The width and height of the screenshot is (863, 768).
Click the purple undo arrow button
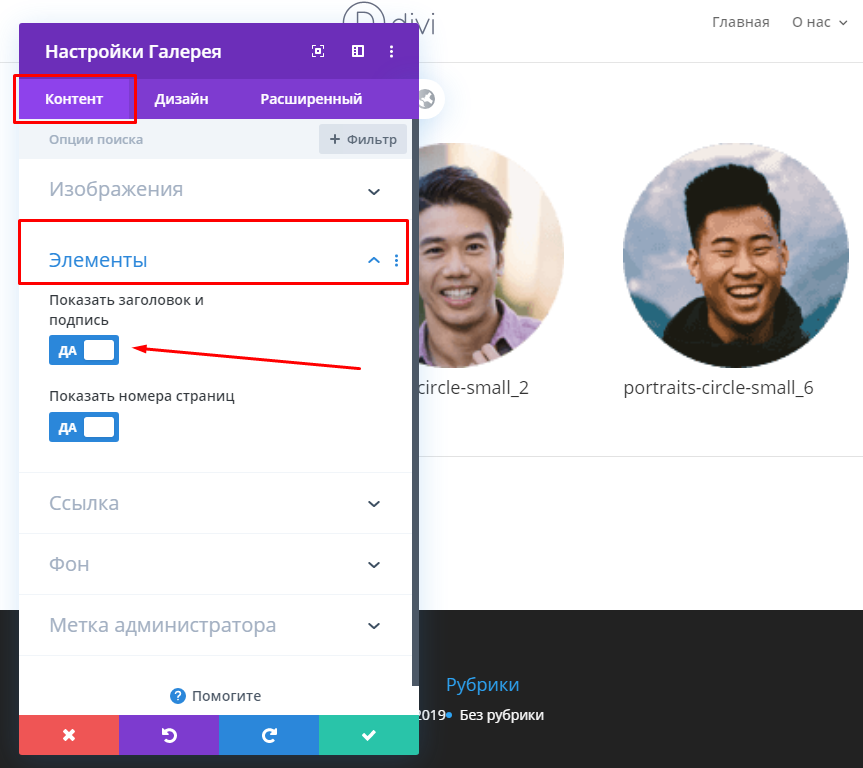[x=169, y=735]
